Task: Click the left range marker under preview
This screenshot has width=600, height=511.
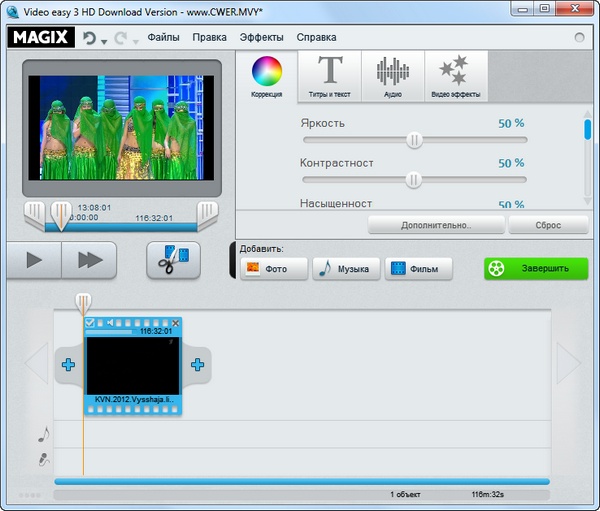Action: click(34, 215)
